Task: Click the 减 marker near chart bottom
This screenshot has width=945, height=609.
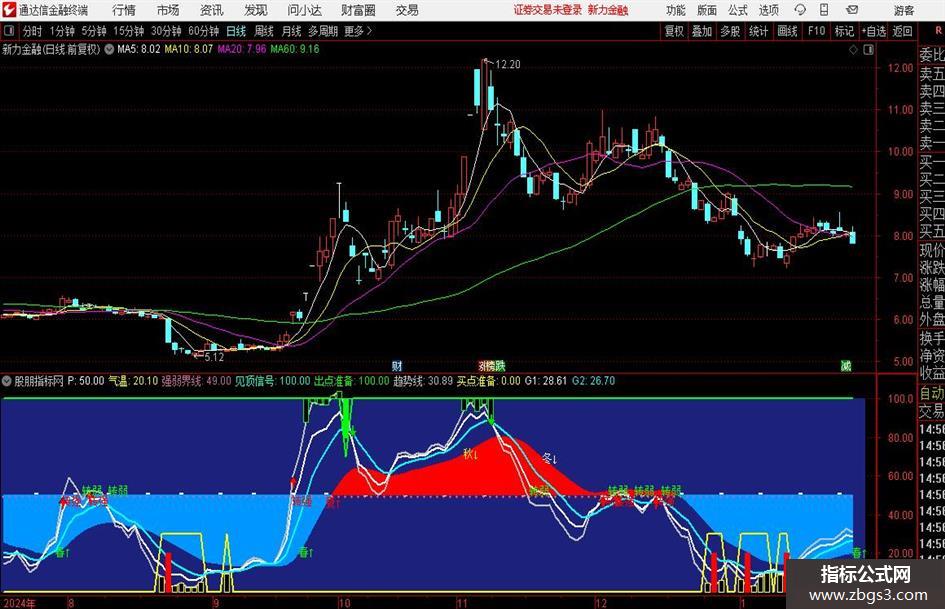Action: 846,366
